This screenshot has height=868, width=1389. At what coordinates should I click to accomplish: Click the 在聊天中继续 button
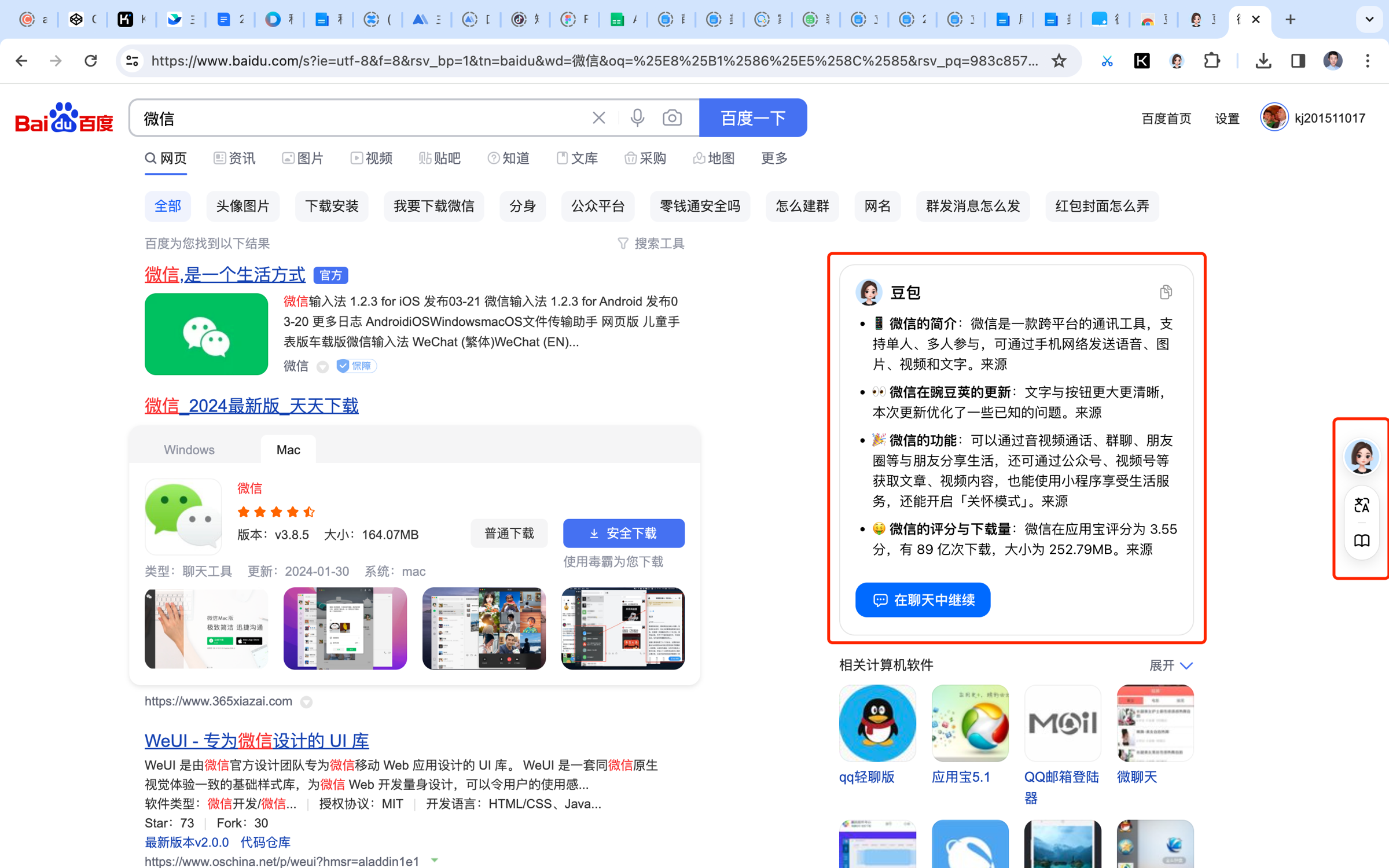tap(923, 599)
